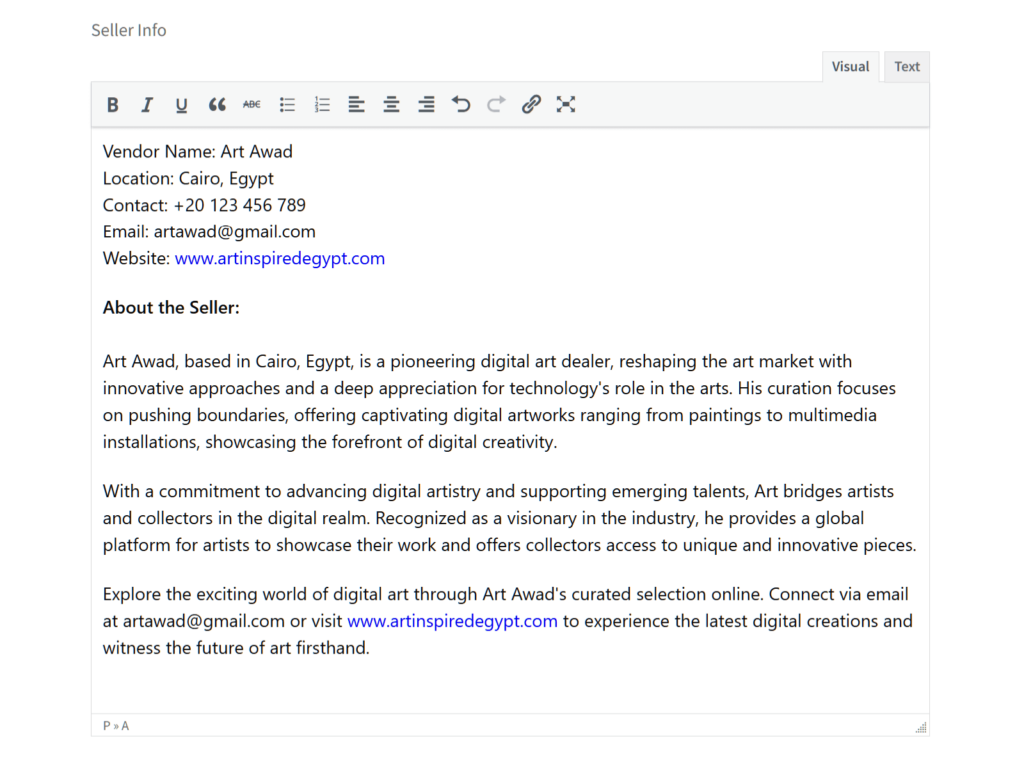This screenshot has width=1024, height=759.
Task: Toggle bold formatting in the editor toolbar
Action: point(113,105)
